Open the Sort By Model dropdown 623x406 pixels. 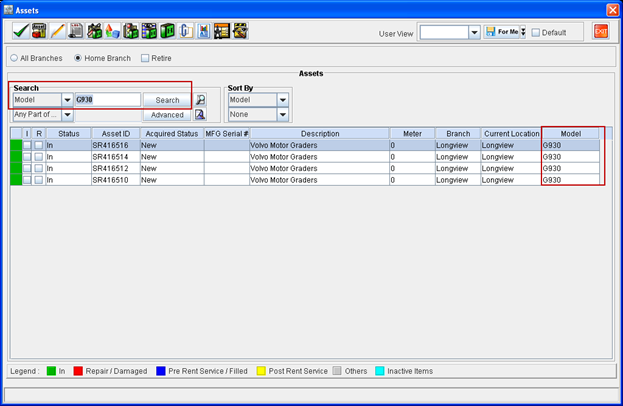[x=282, y=100]
